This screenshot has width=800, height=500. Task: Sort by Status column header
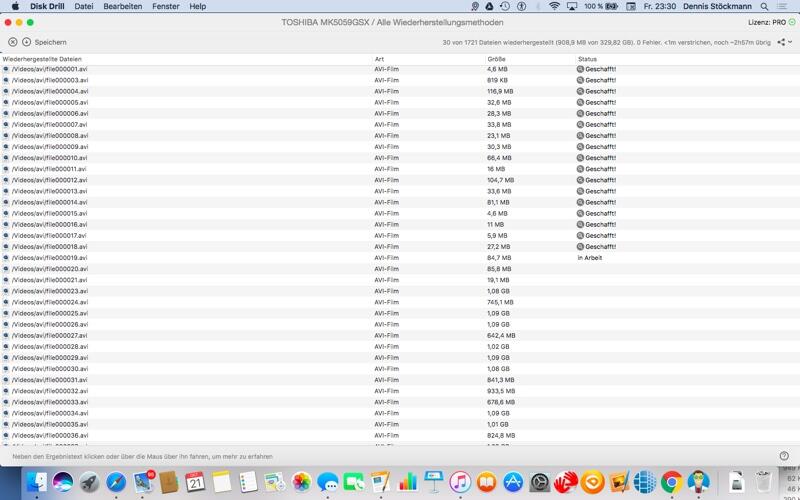pyautogui.click(x=587, y=59)
